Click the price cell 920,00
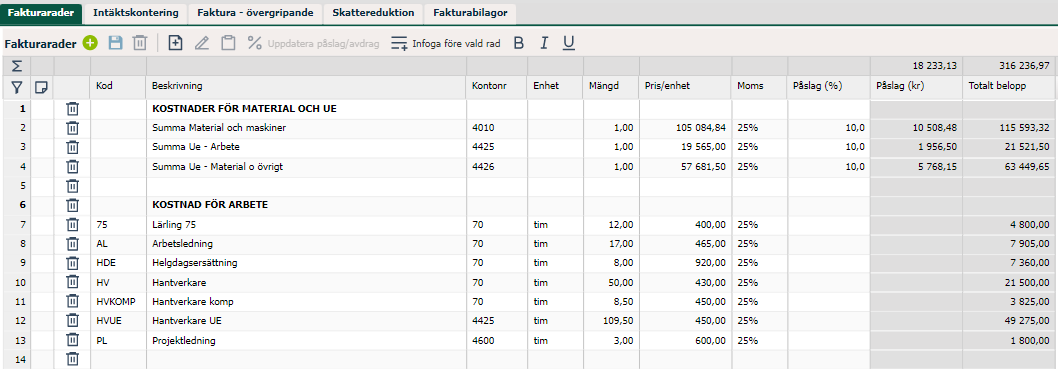The image size is (1058, 369). pyautogui.click(x=686, y=263)
